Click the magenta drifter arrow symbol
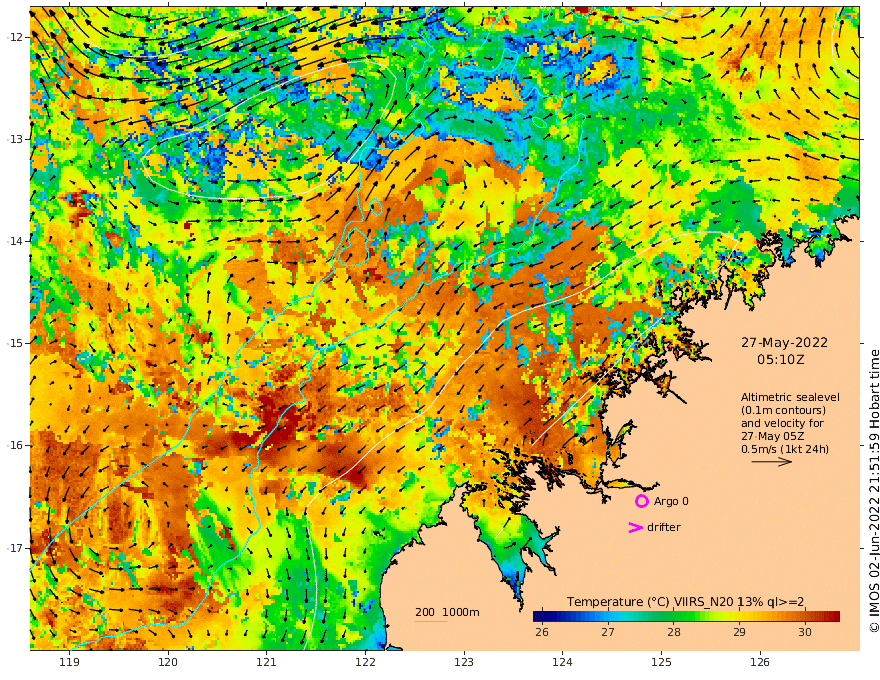The image size is (880, 680). (x=635, y=527)
